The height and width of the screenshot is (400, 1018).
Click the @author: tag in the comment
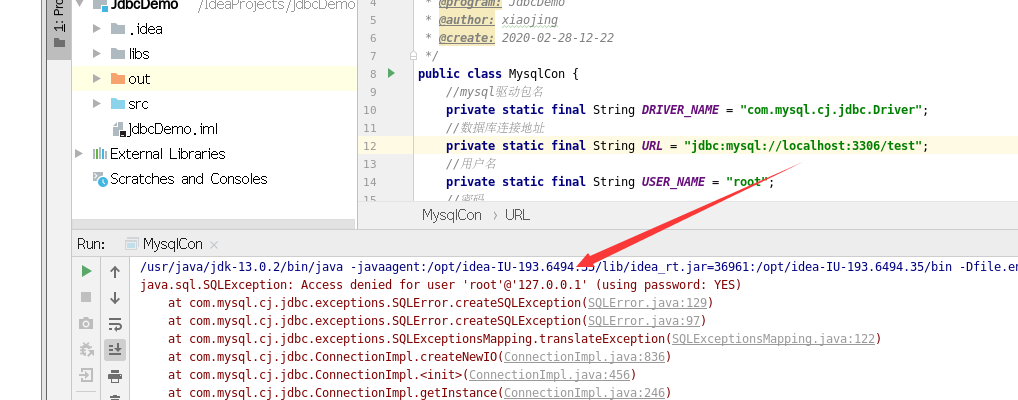coord(466,20)
